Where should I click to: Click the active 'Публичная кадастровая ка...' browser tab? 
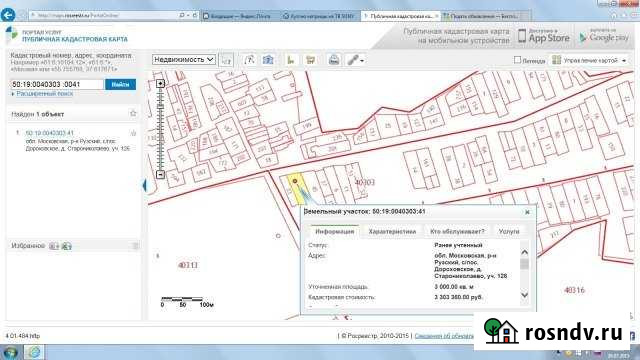pos(401,16)
